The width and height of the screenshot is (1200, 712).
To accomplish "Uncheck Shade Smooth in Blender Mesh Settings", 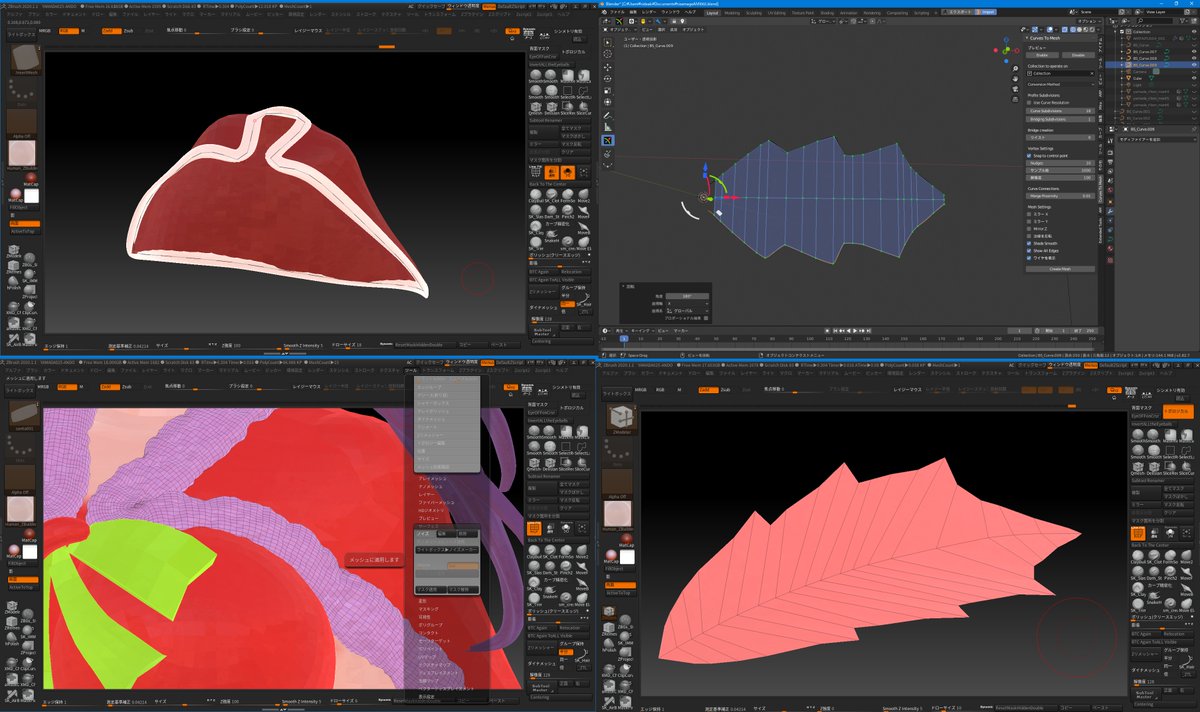I will [x=1029, y=243].
